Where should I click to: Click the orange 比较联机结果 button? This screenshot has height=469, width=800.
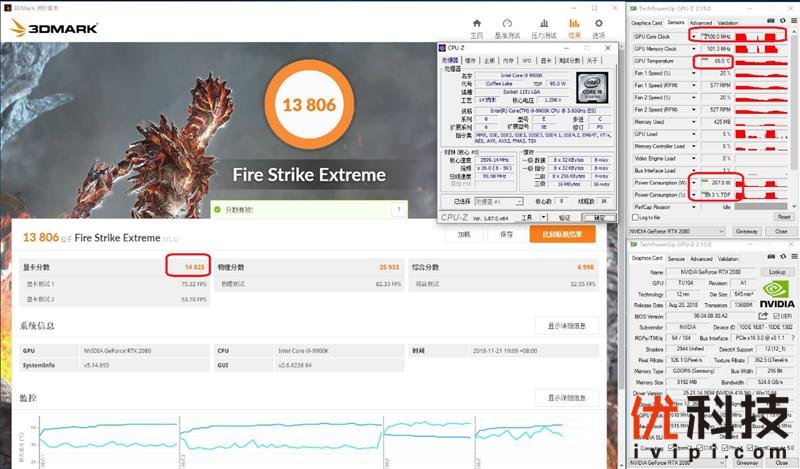tap(562, 234)
